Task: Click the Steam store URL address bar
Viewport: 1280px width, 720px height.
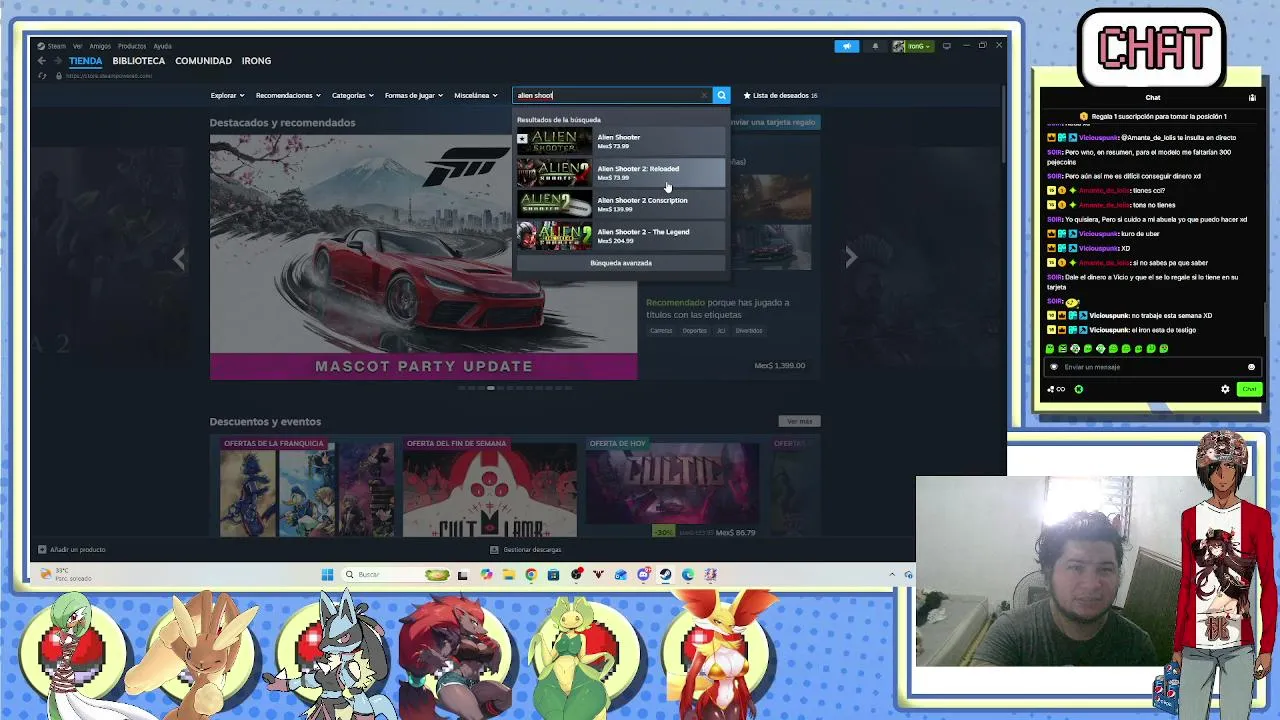Action: [x=108, y=76]
